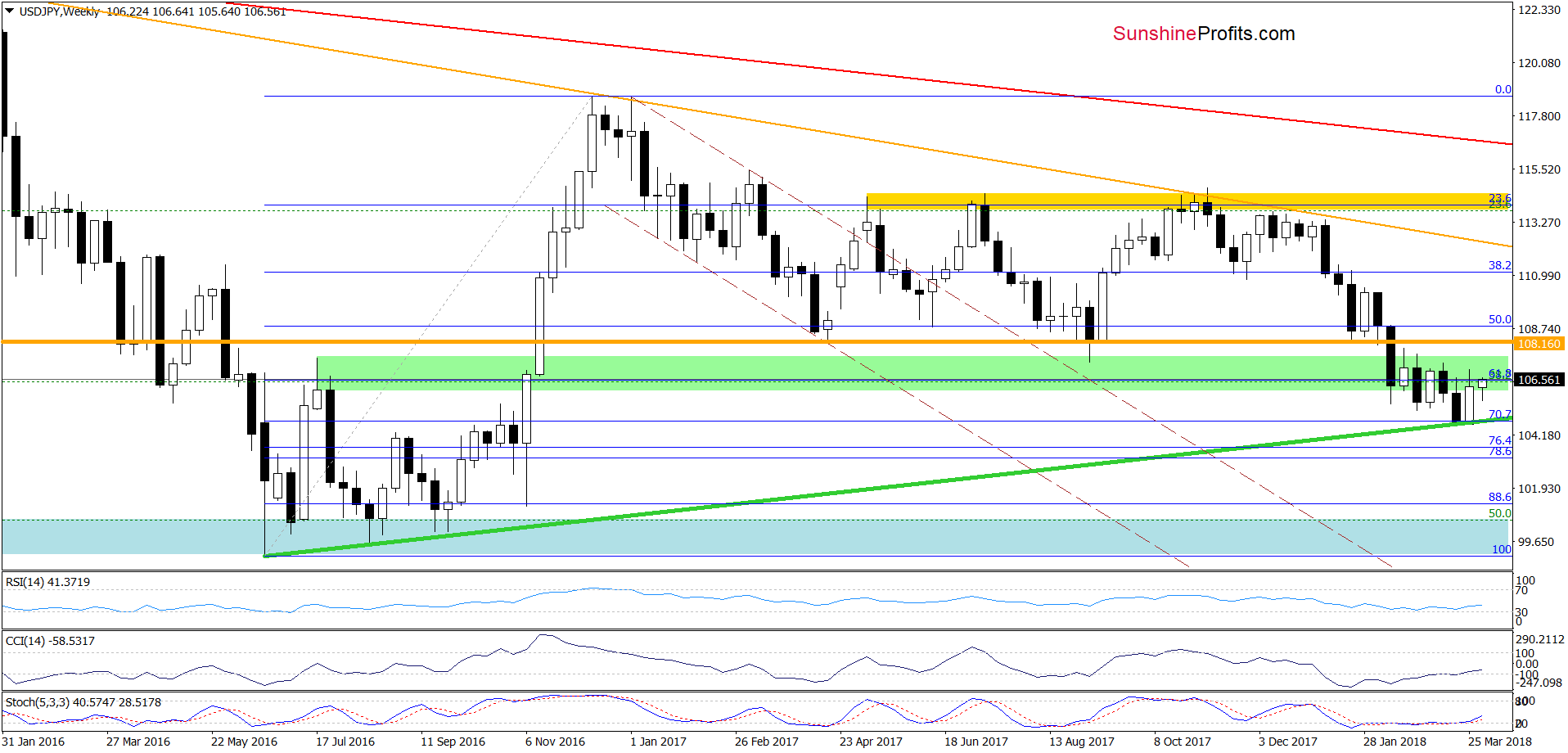1568x753 pixels.
Task: Select the Fibonacci 76.4 level label
Action: [1499, 440]
